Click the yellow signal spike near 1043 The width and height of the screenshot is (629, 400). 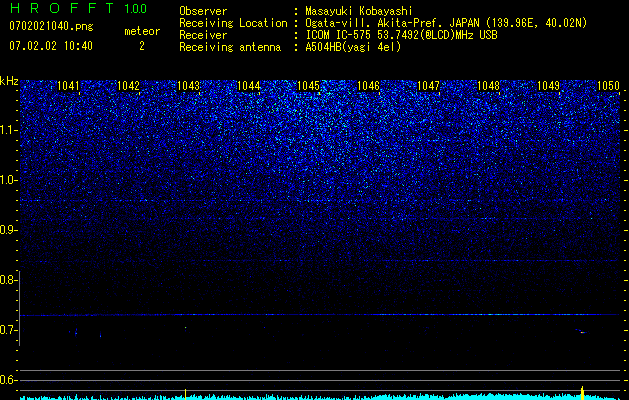coord(185,394)
